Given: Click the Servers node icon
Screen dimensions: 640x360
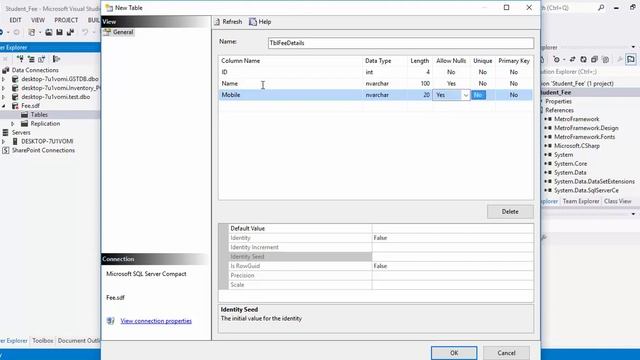Looking at the screenshot, I should (5, 132).
